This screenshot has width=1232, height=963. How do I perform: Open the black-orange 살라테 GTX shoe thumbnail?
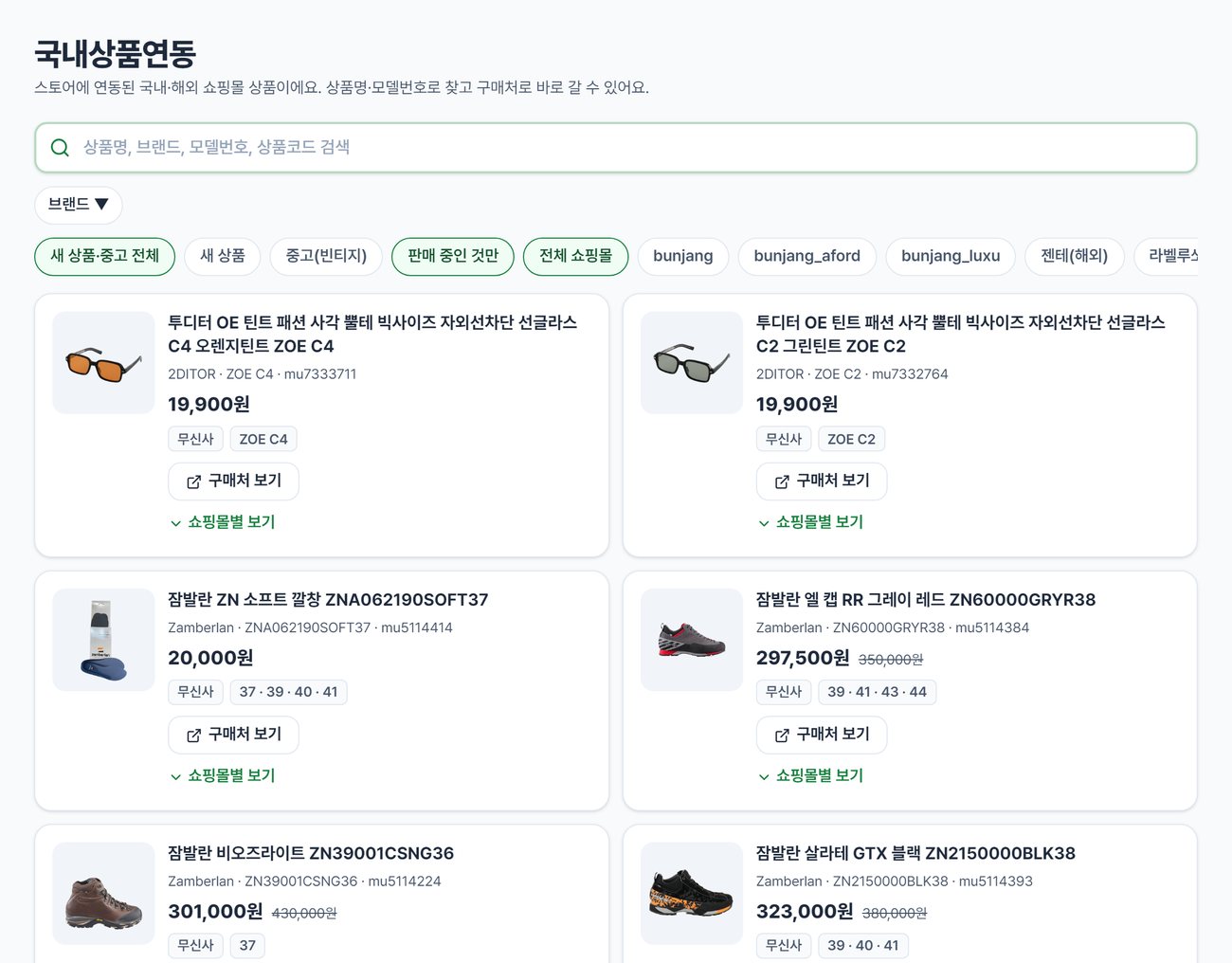[692, 894]
